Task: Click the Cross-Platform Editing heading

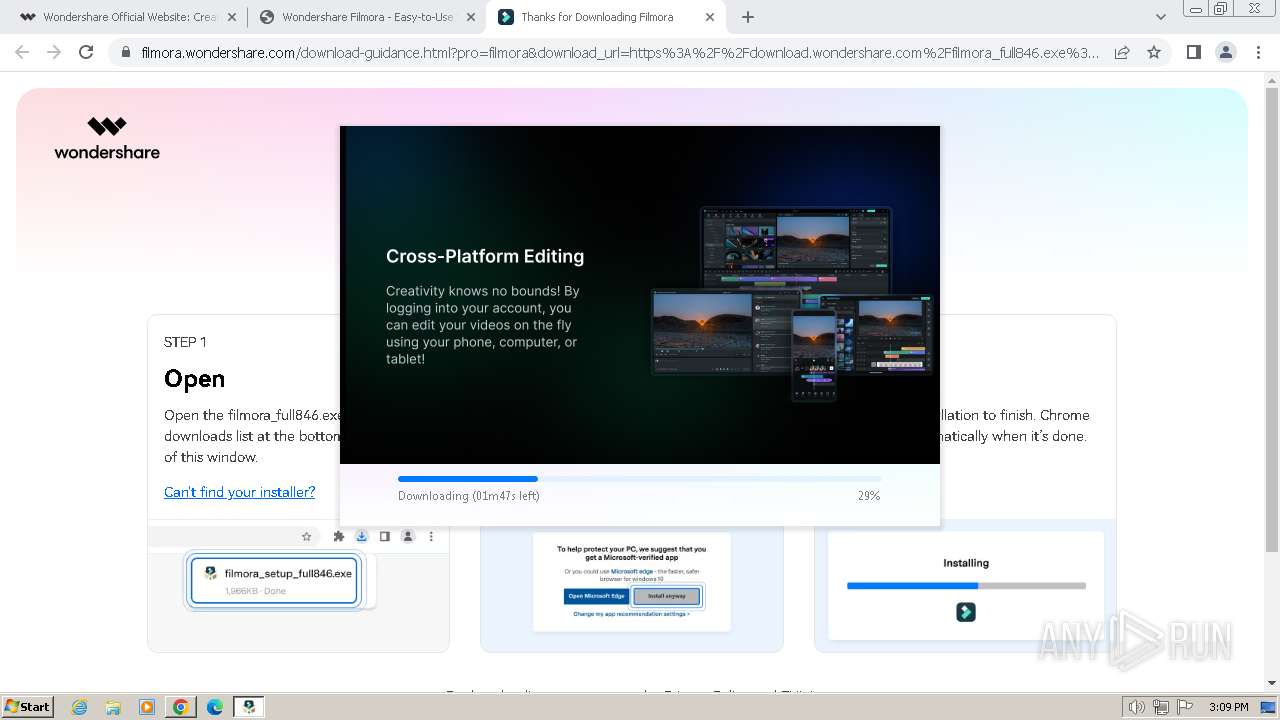Action: click(x=485, y=256)
